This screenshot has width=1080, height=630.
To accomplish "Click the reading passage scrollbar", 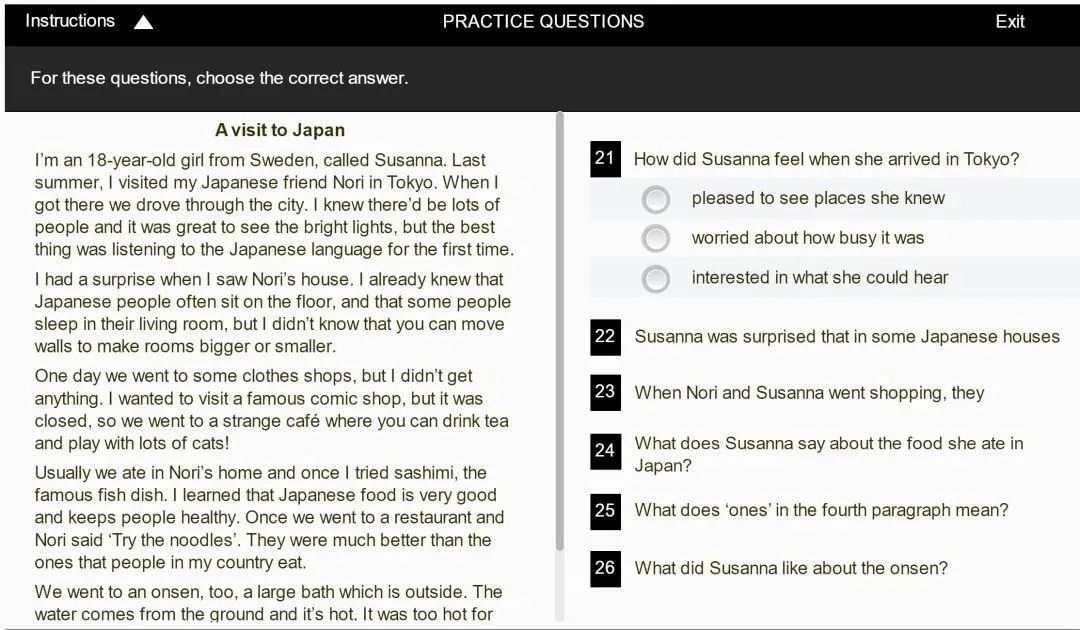I will [560, 330].
